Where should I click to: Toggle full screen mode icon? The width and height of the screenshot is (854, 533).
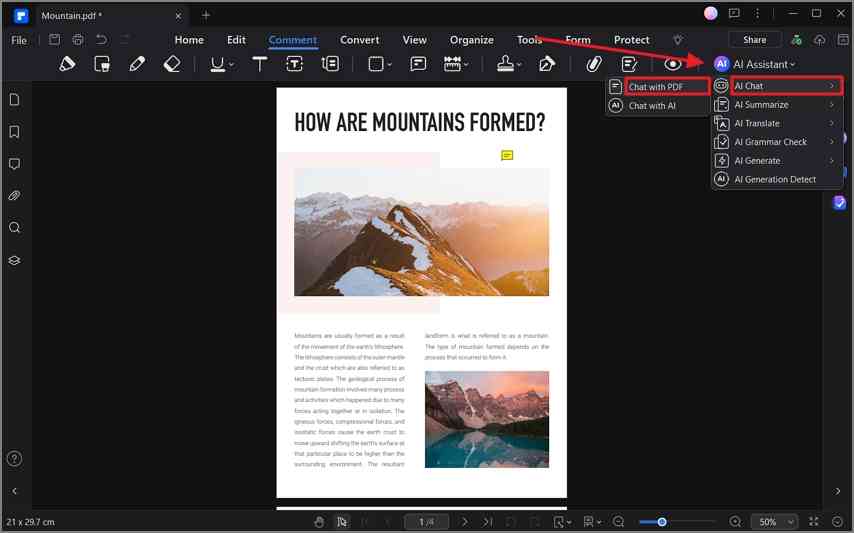click(814, 522)
